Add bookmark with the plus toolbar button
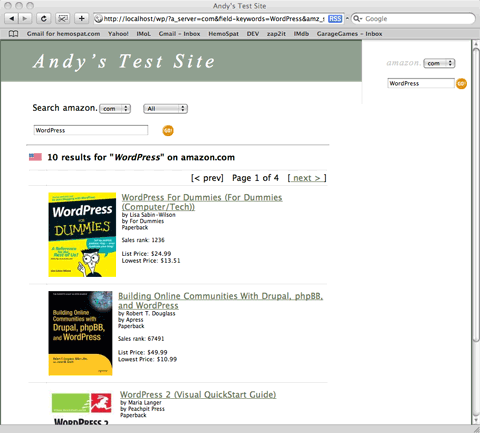The width and height of the screenshot is (480, 433). (x=82, y=18)
